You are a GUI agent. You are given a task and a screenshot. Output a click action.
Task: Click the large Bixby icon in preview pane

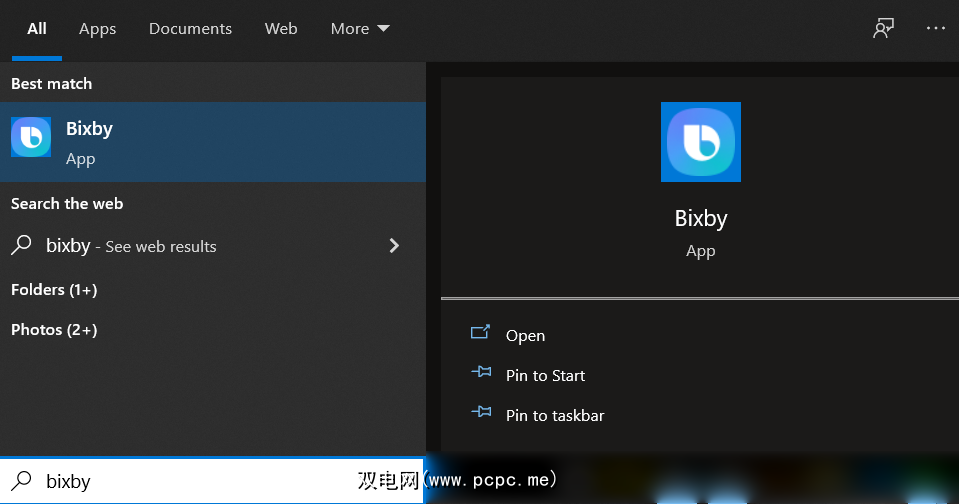tap(701, 142)
